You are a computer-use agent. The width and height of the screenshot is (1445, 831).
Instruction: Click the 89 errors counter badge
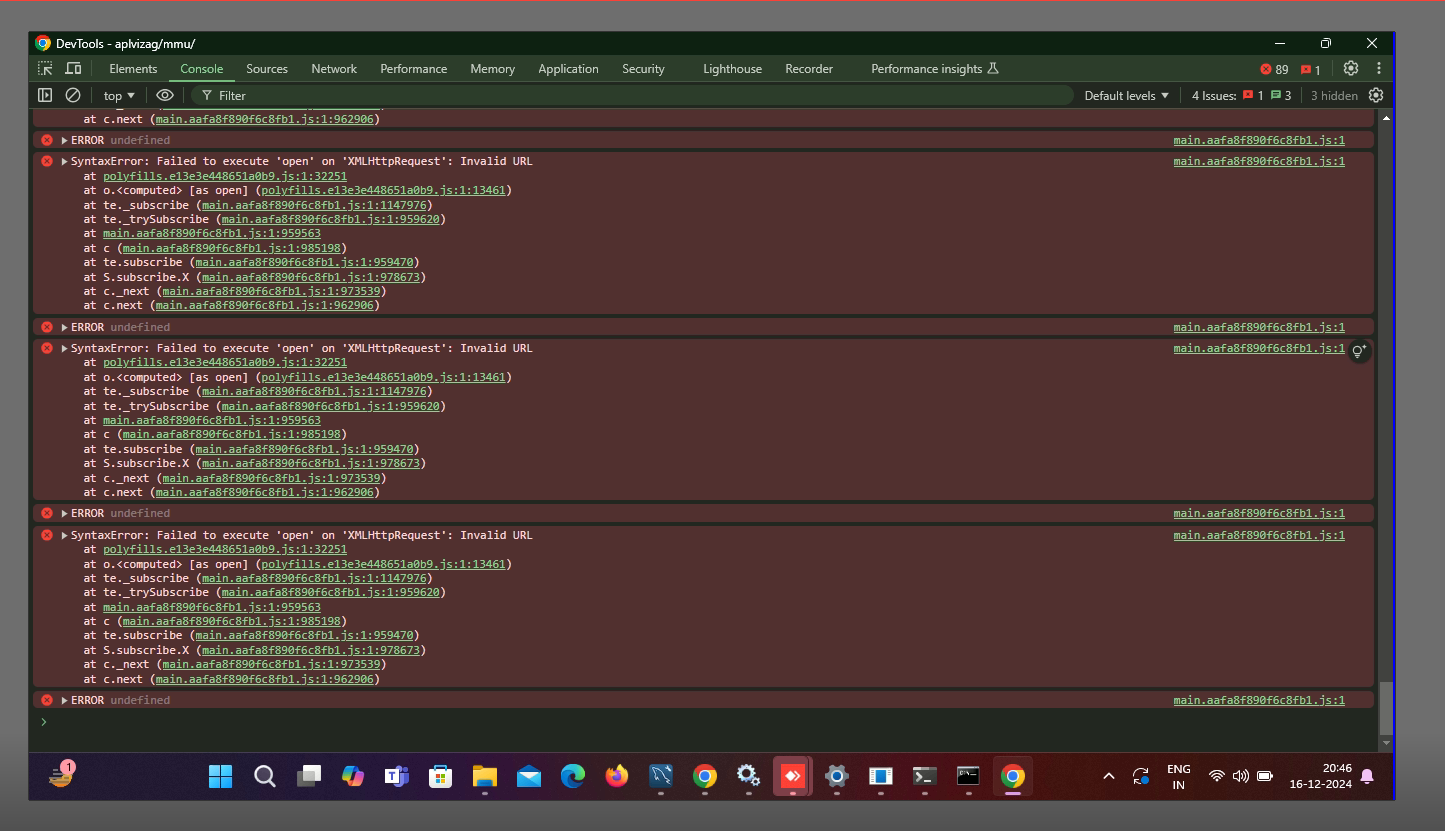pos(1275,69)
